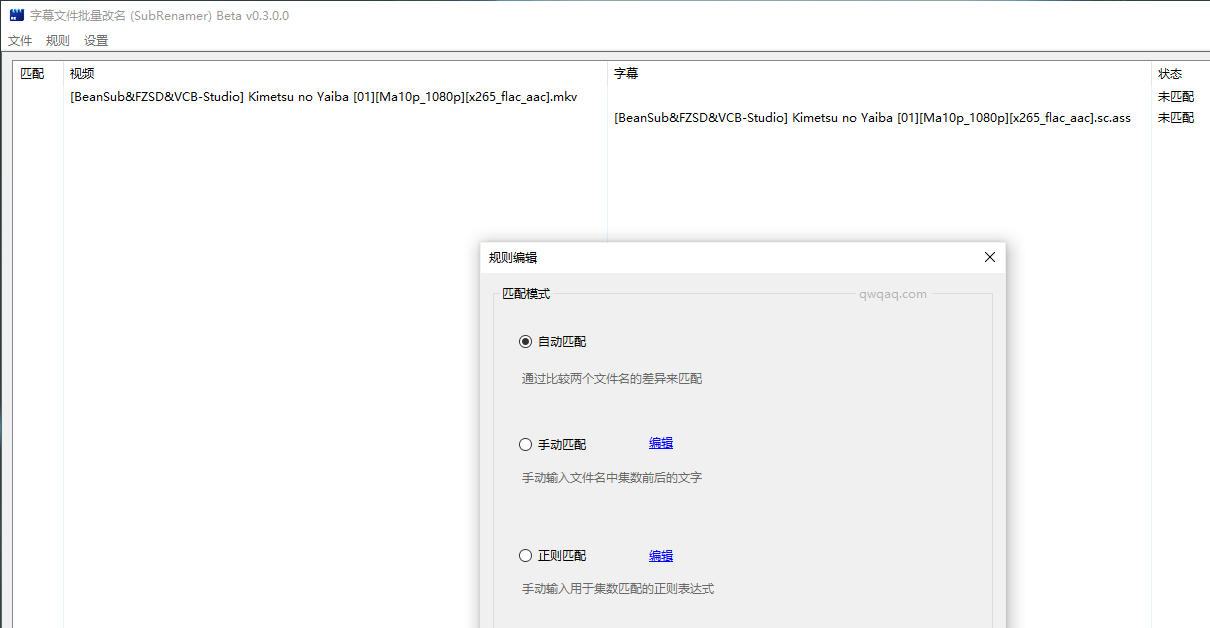
Task: Select the .sc.ass subtitle file entry
Action: [872, 118]
